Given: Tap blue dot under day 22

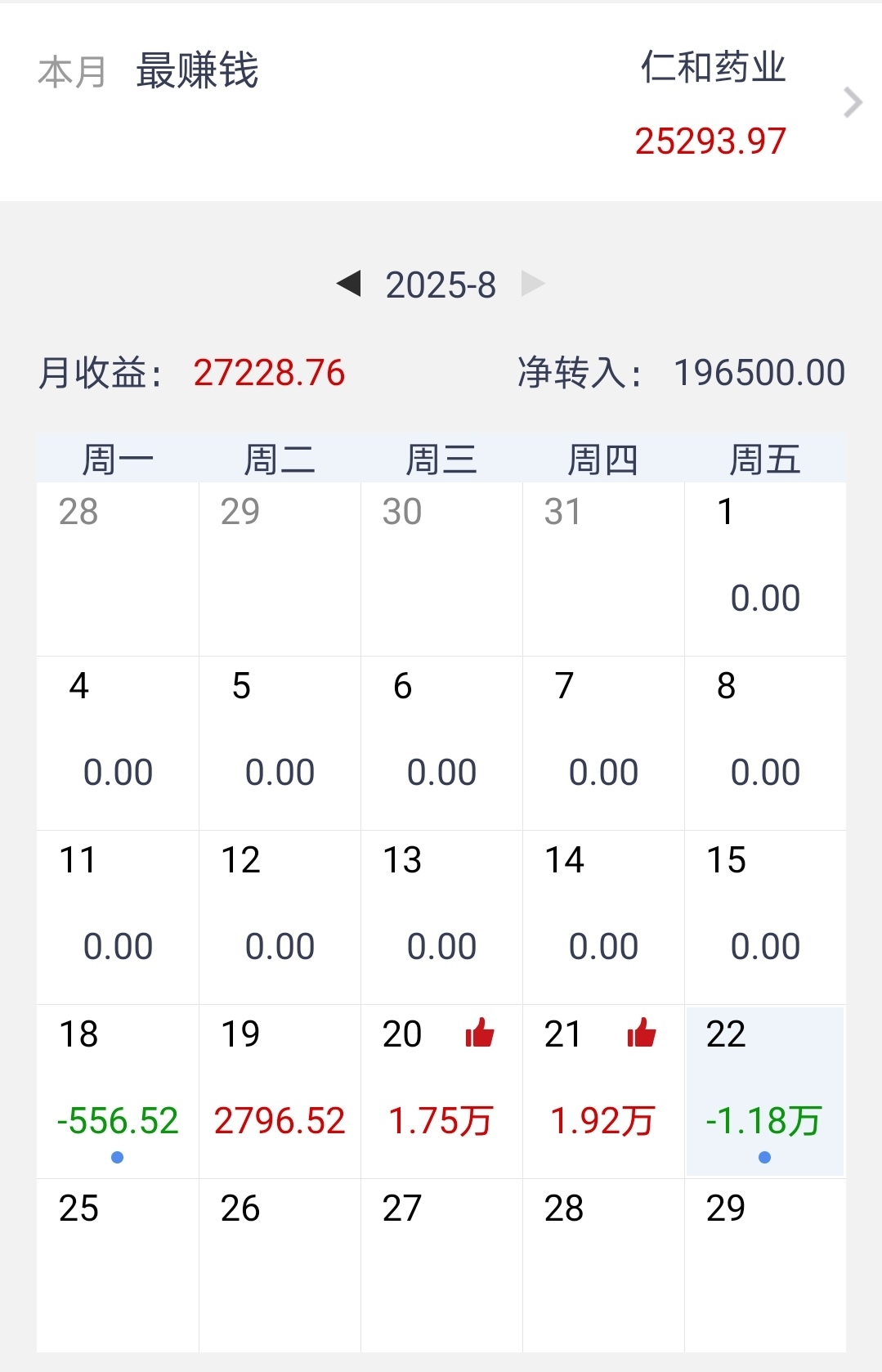Looking at the screenshot, I should [764, 1157].
